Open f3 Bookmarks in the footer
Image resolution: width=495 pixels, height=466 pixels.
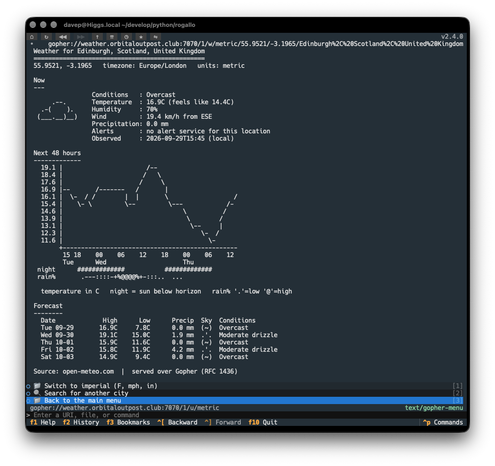tap(128, 422)
